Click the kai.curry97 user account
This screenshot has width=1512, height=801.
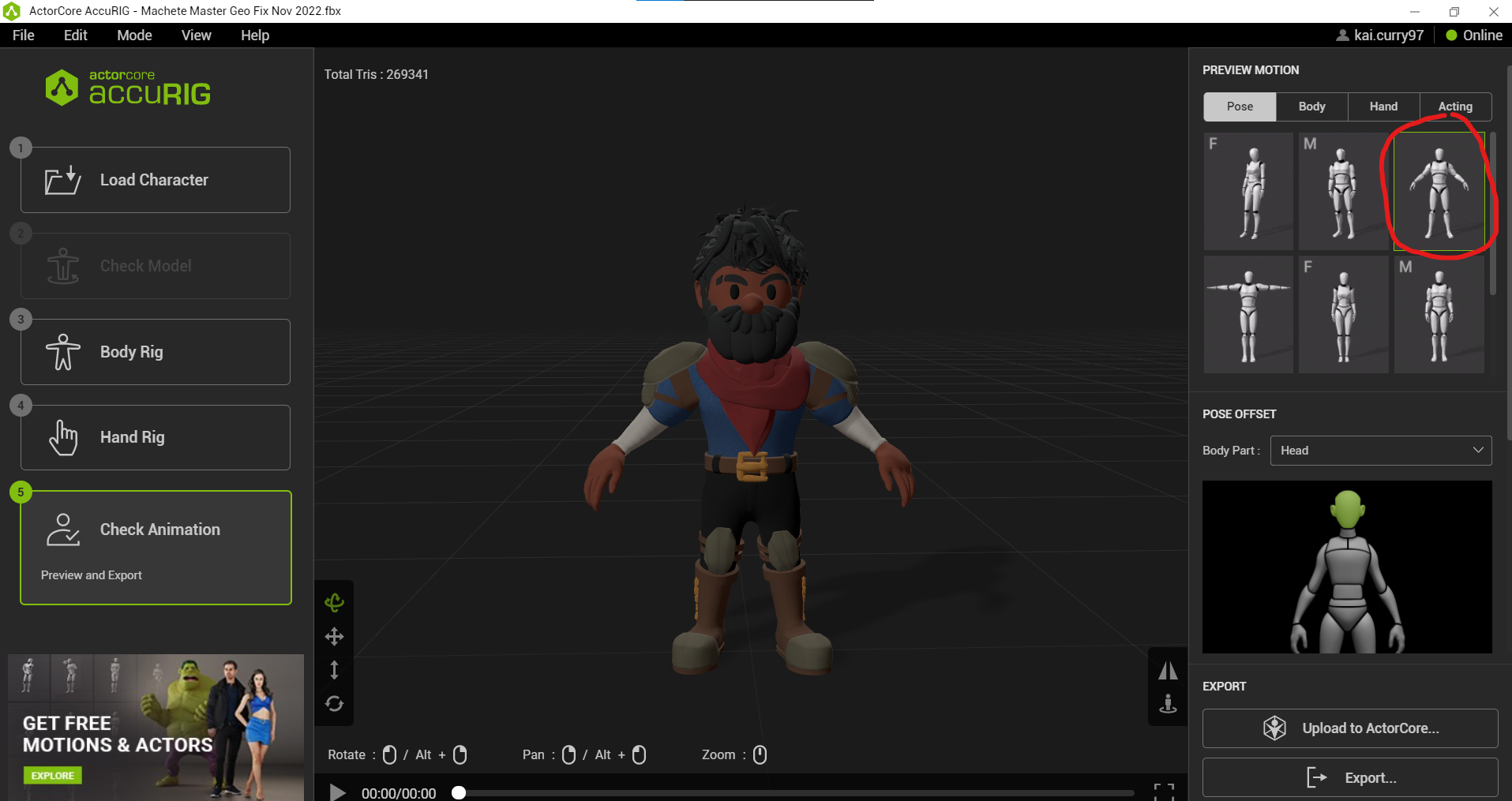point(1380,36)
